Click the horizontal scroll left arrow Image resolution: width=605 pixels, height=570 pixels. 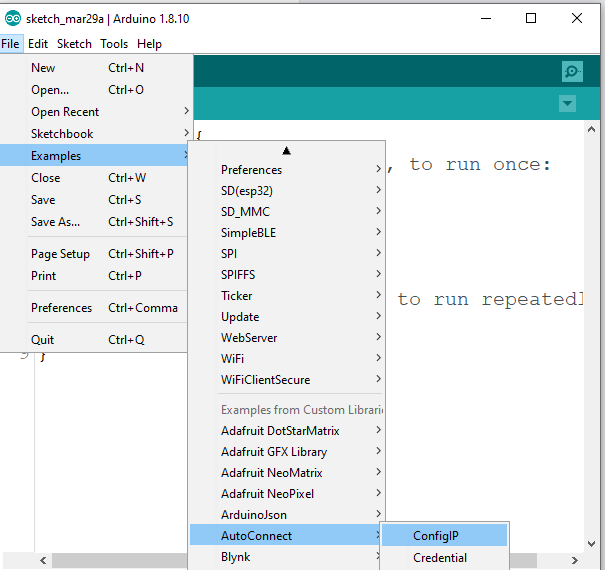click(43, 560)
